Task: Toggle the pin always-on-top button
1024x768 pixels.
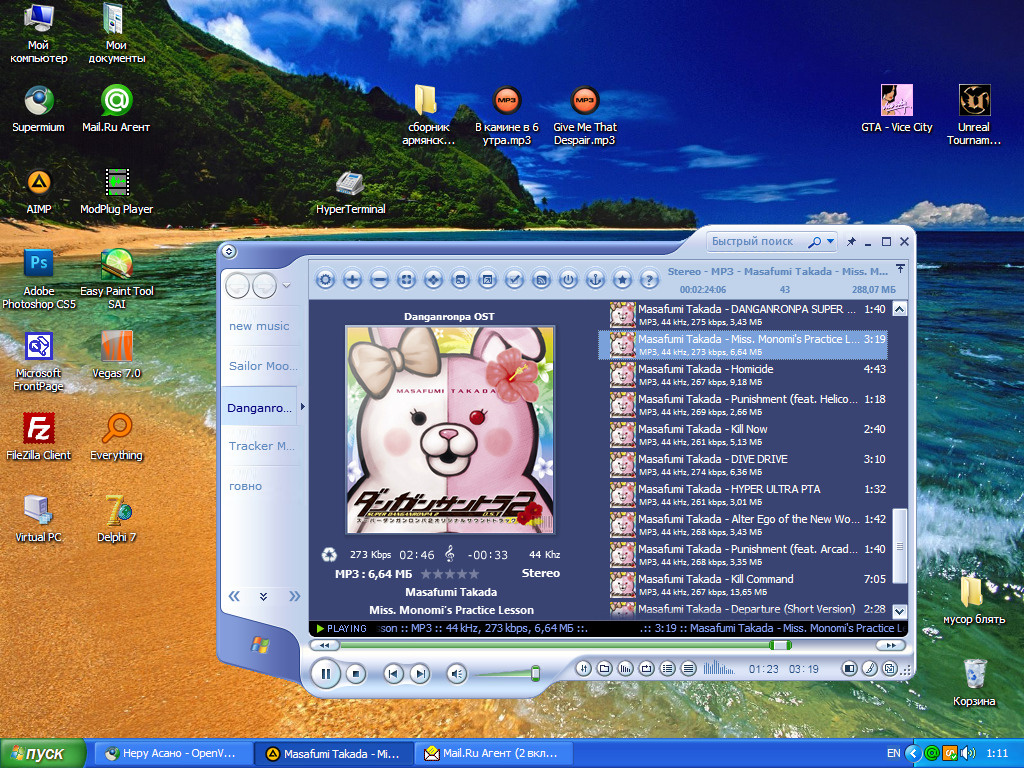Action: 851,242
